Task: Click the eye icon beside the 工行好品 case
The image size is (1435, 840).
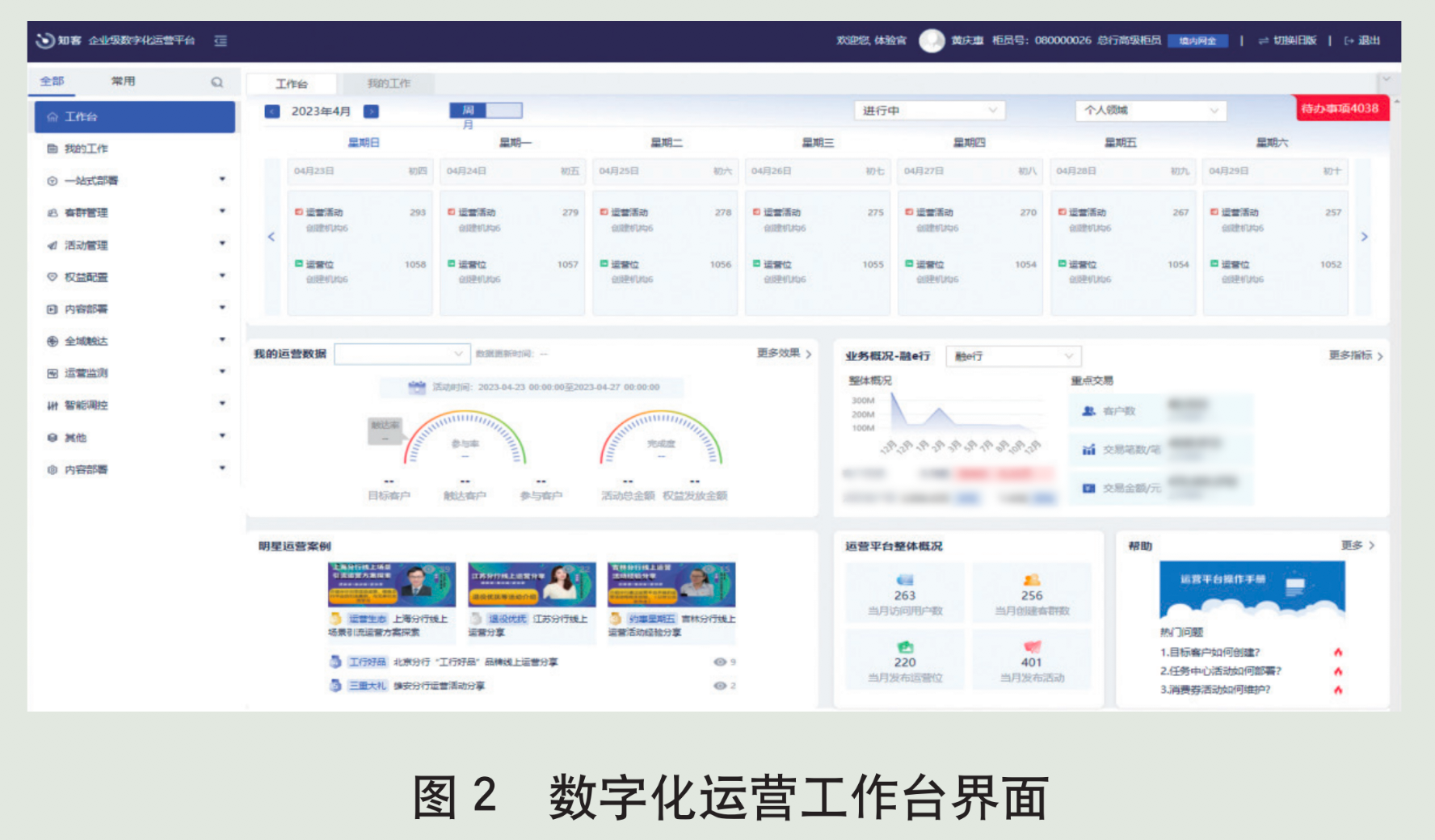Action: (x=719, y=661)
